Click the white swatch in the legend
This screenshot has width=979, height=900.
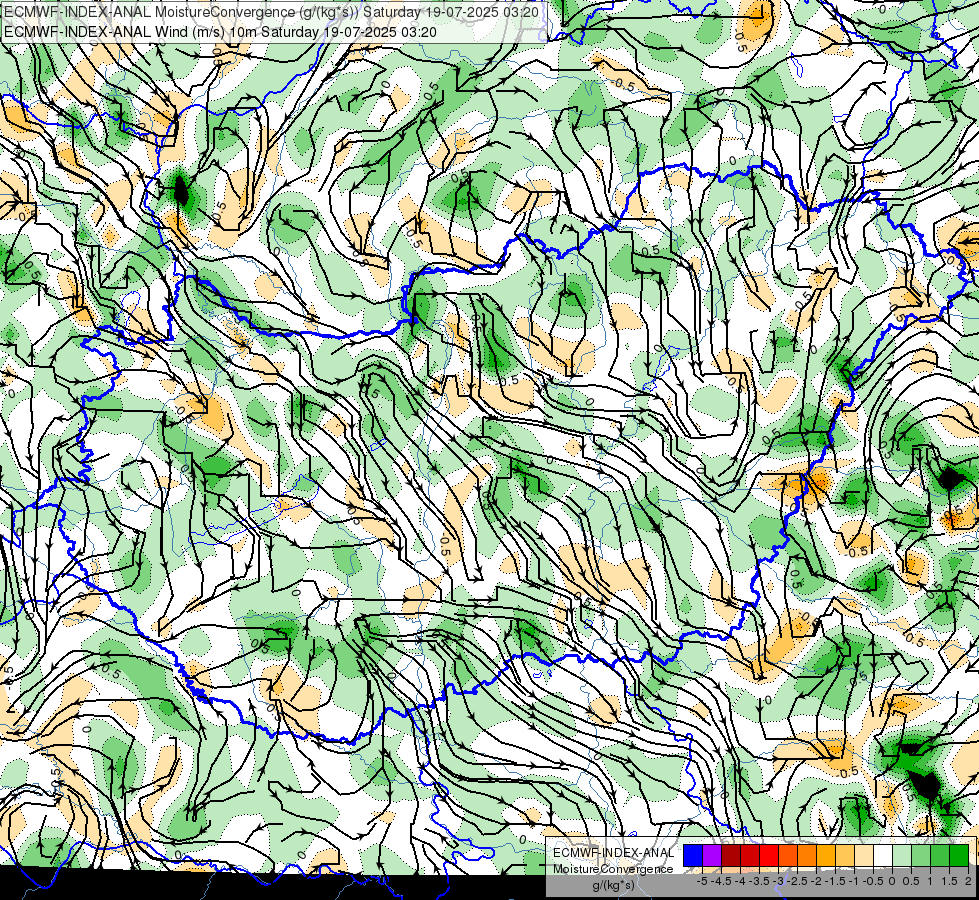click(x=883, y=855)
